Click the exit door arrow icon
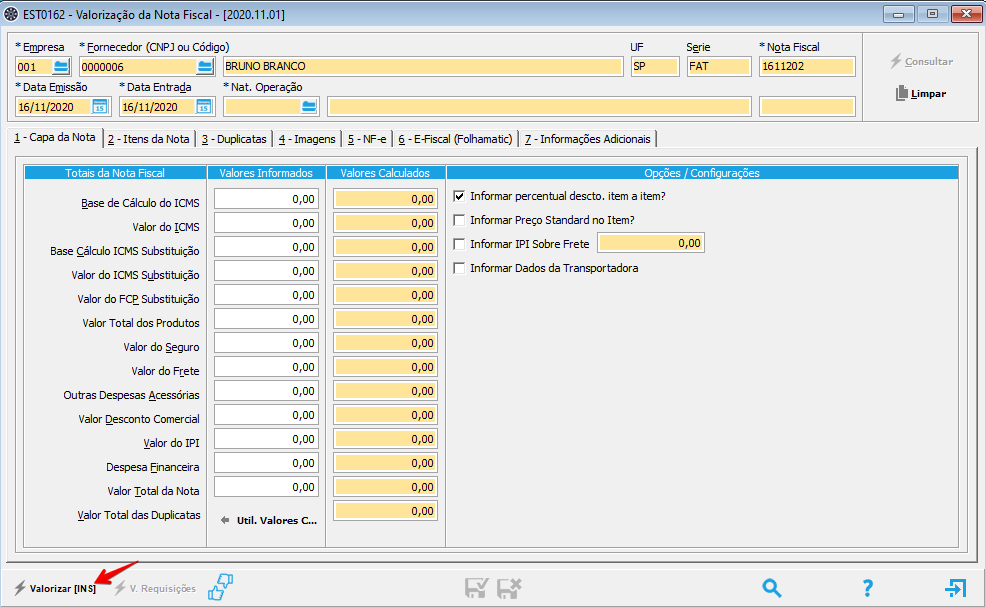Image resolution: width=986 pixels, height=608 pixels. (x=955, y=588)
